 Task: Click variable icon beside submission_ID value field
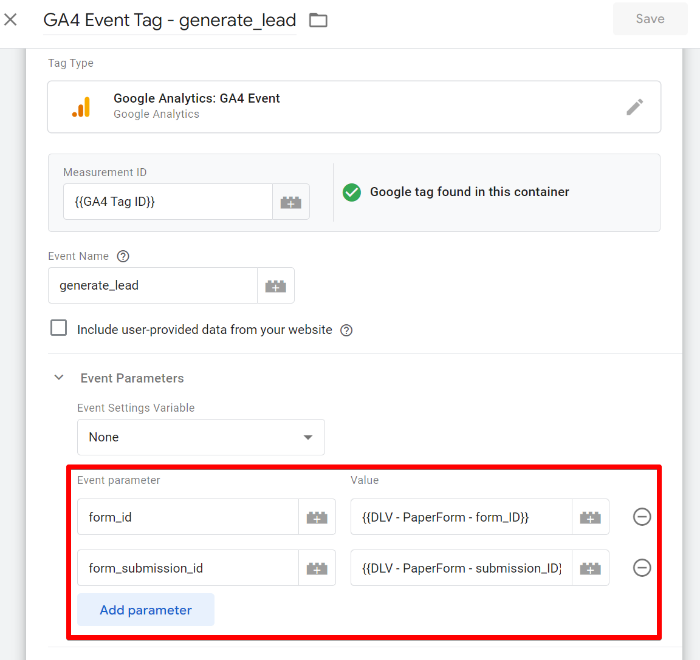click(x=591, y=568)
